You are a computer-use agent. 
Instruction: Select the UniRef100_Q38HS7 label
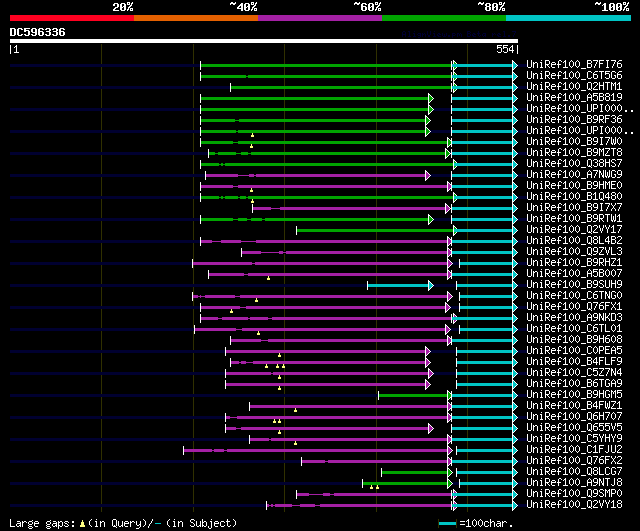[574, 164]
